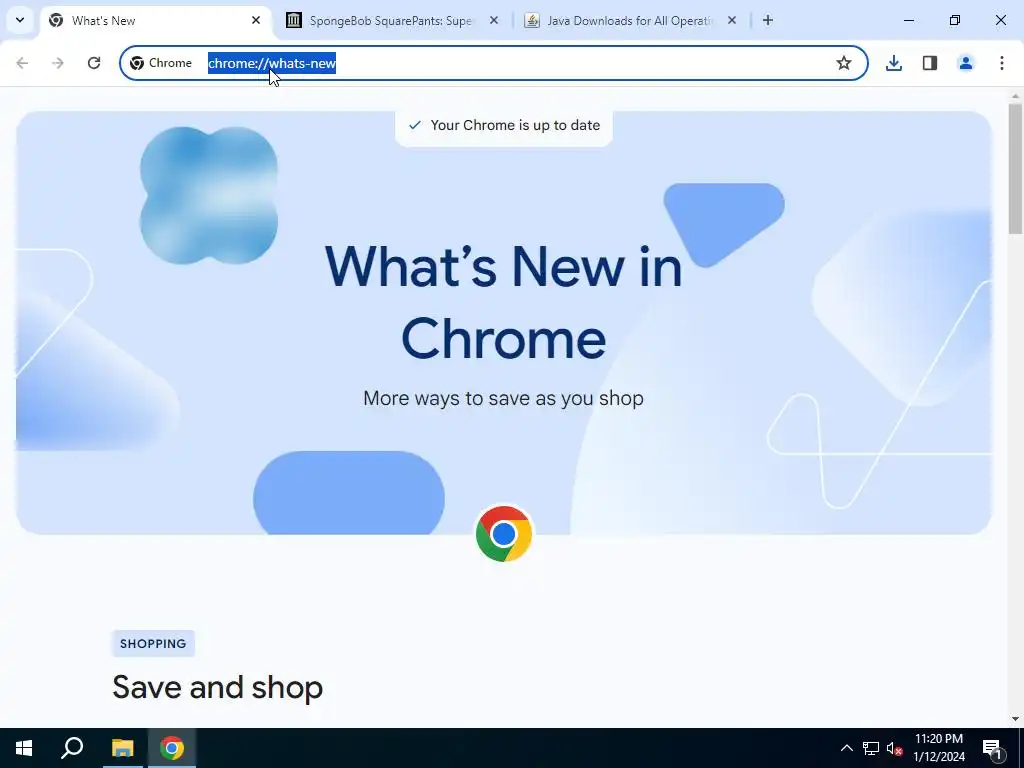
Task: Switch to the Java Downloads tab
Action: coord(630,21)
